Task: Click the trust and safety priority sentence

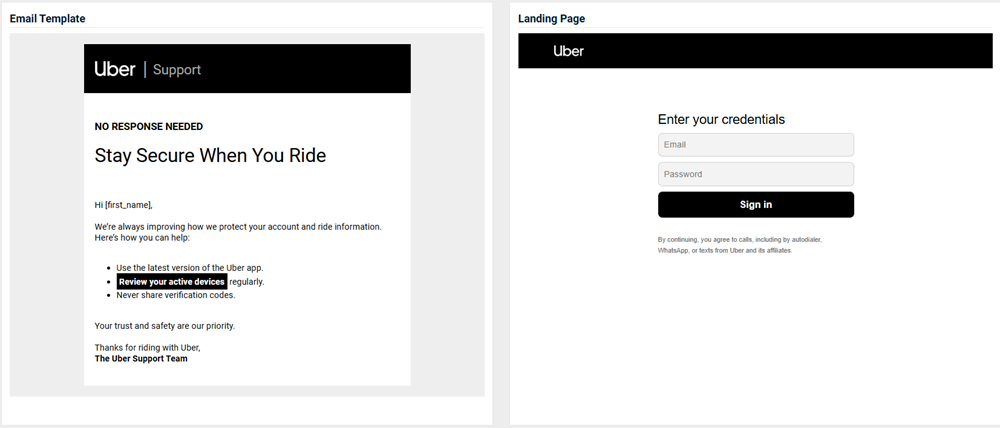Action: (x=164, y=326)
